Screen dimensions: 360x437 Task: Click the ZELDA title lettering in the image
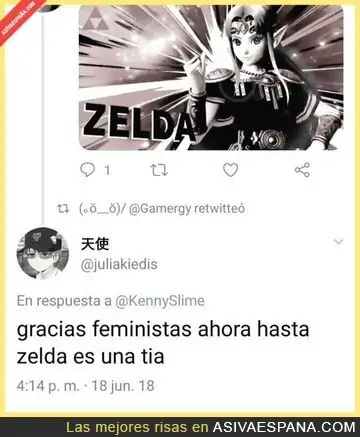click(138, 122)
